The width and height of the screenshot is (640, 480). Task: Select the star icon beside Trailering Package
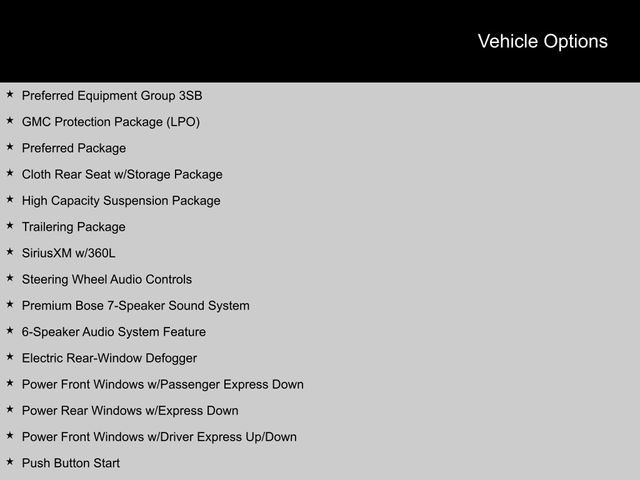pos(10,226)
